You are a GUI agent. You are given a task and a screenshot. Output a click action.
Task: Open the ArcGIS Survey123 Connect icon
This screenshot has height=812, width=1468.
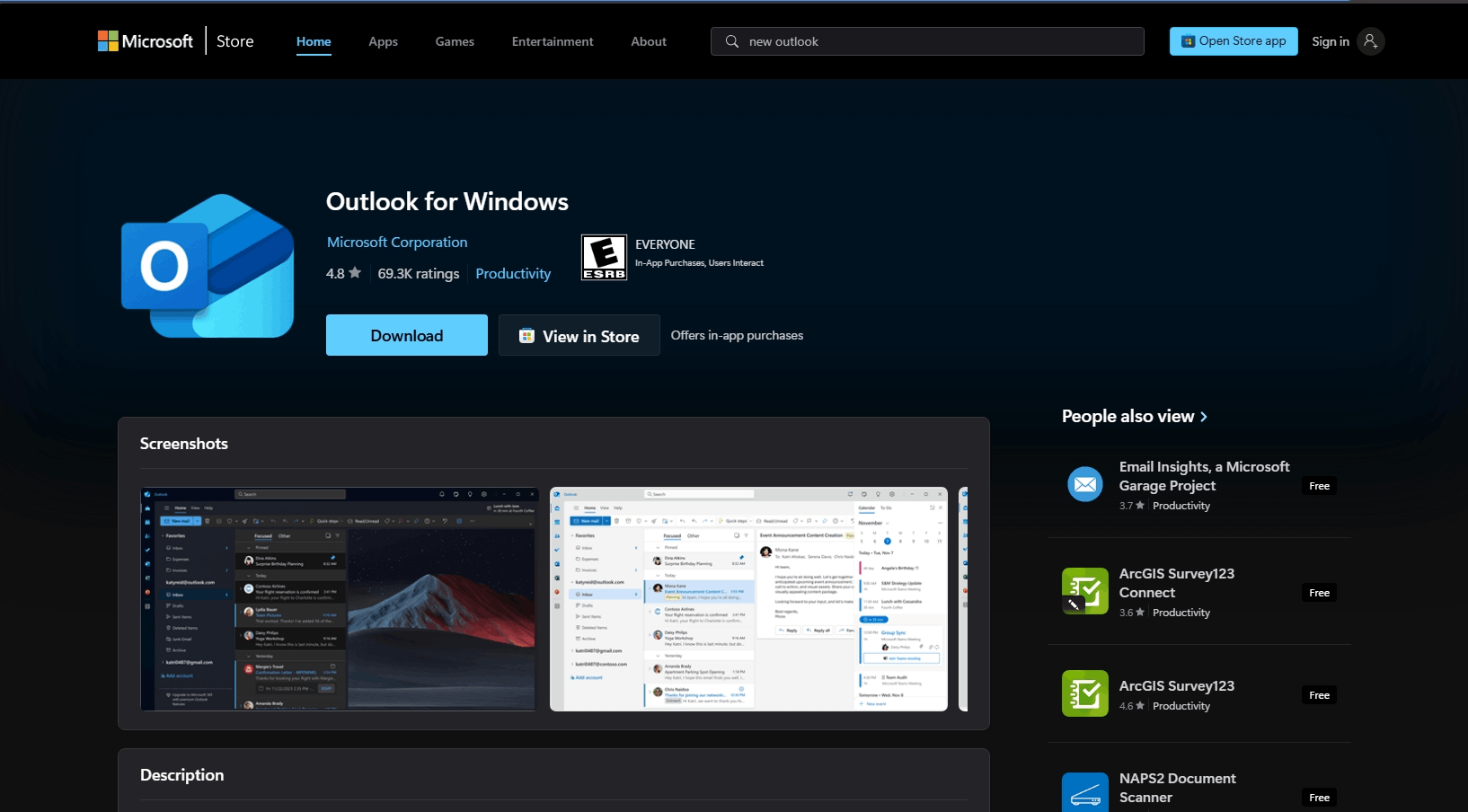coord(1085,591)
